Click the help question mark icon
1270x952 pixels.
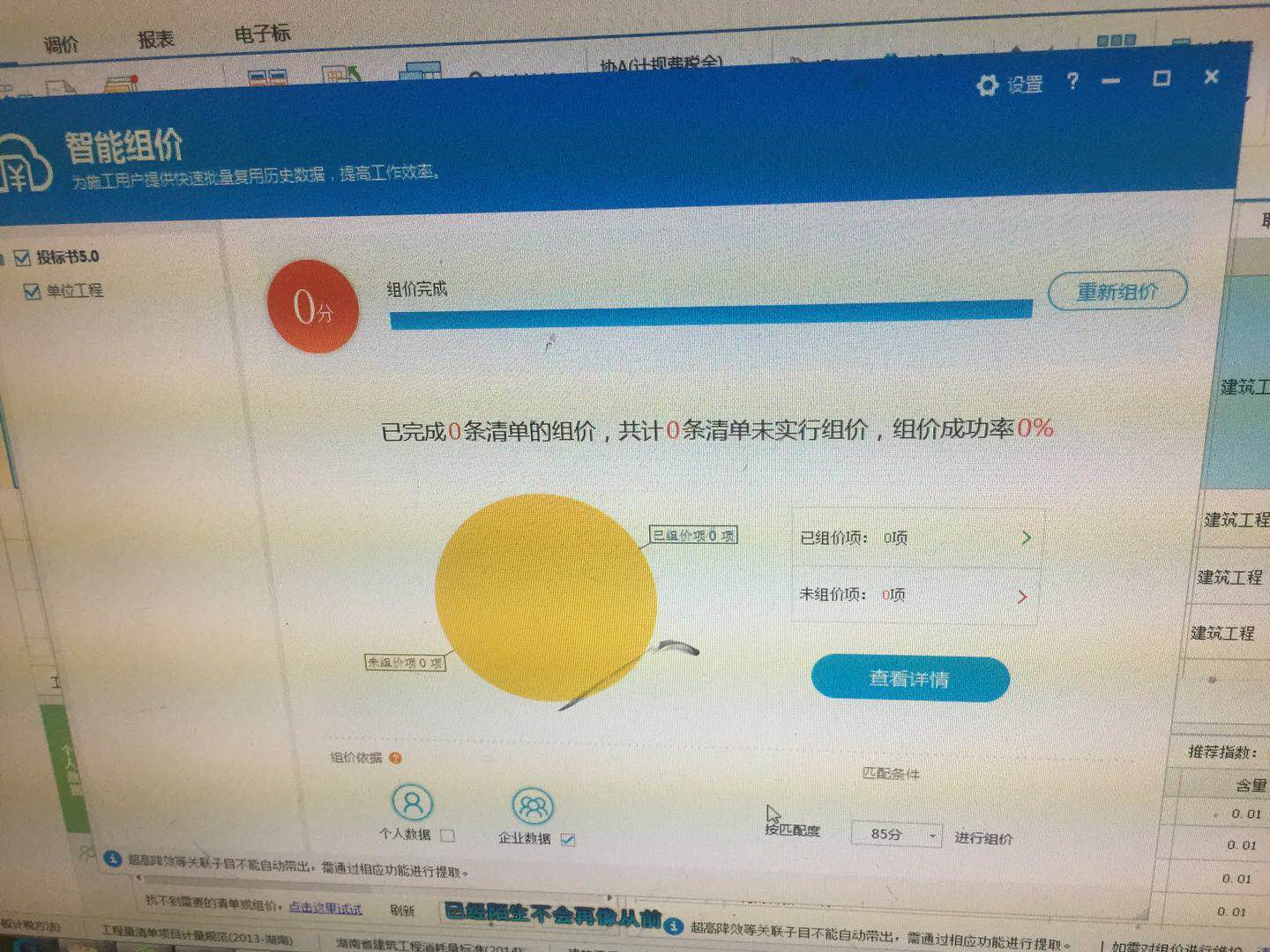coord(1072,82)
